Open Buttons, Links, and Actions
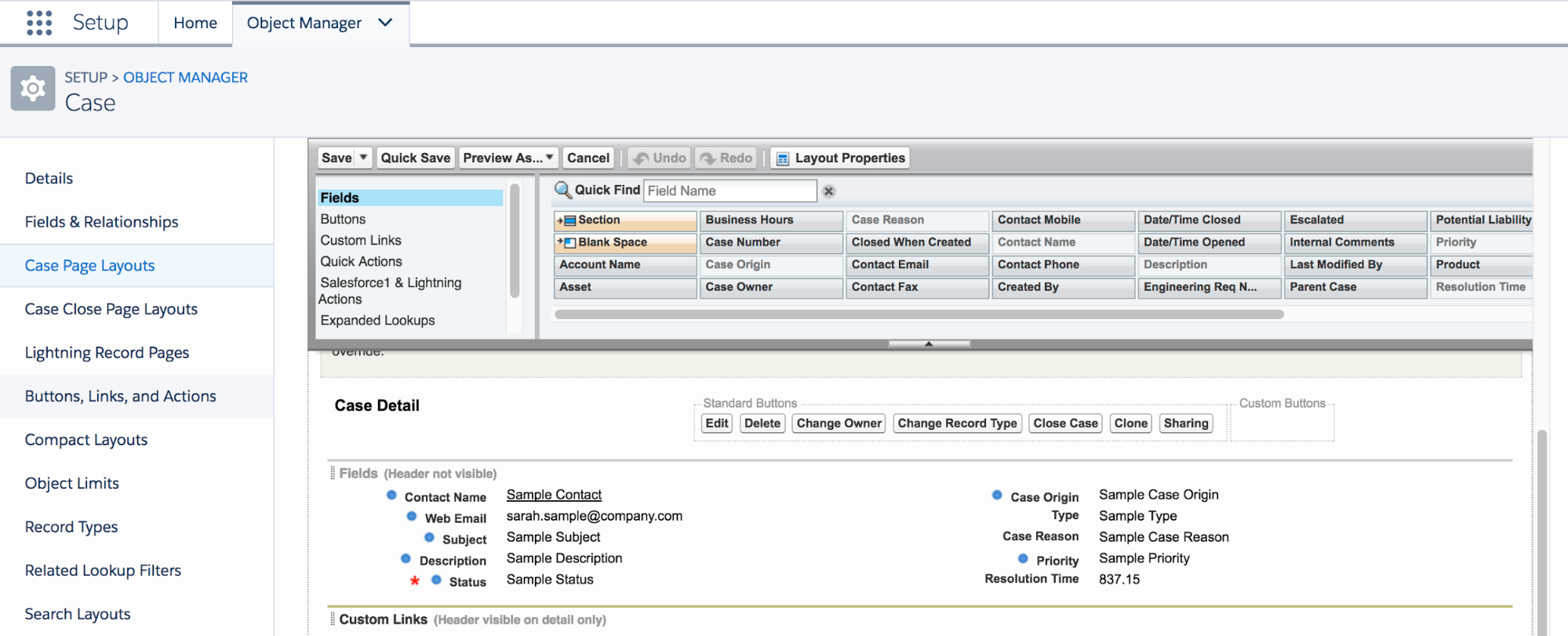 tap(120, 396)
